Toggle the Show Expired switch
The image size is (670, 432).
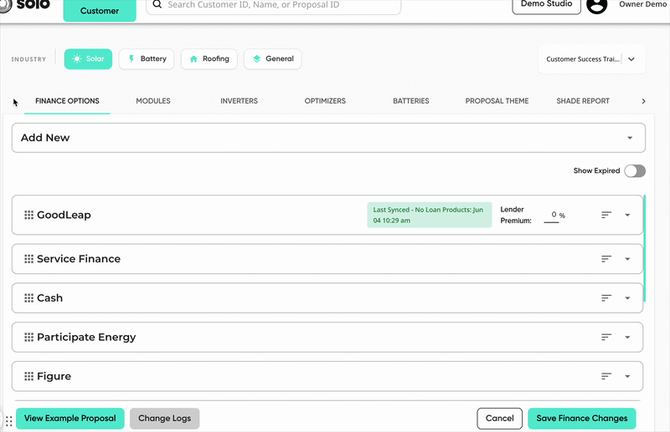point(635,171)
